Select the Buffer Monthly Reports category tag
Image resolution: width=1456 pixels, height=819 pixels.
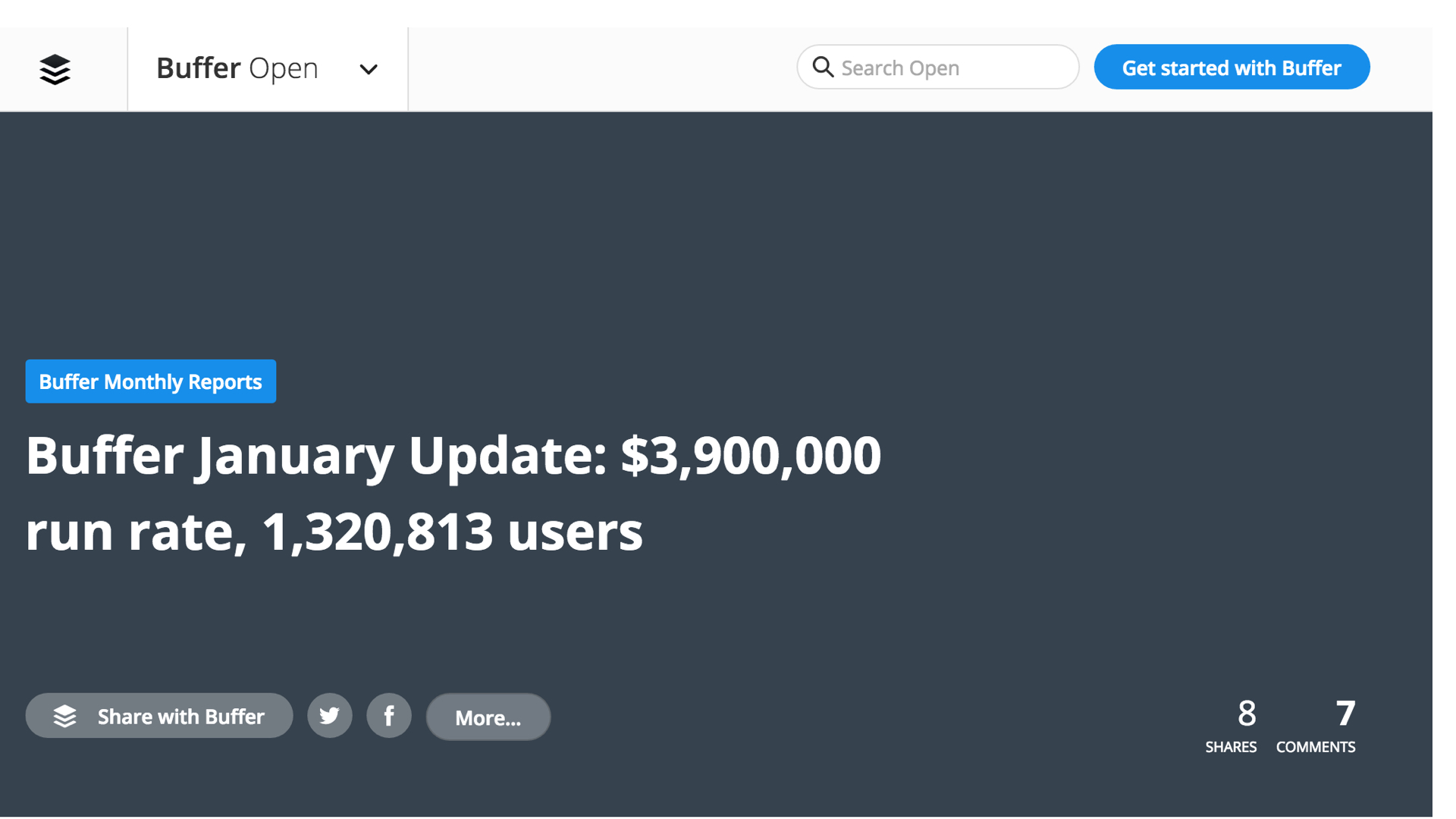click(150, 381)
